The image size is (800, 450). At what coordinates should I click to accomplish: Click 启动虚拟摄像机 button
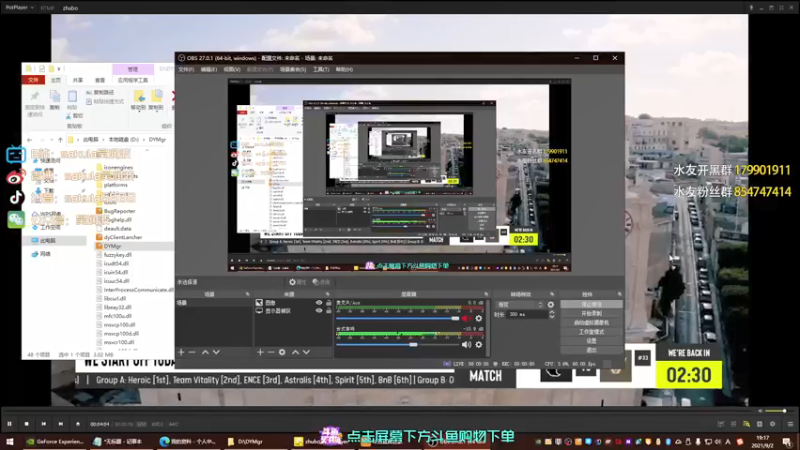[591, 322]
